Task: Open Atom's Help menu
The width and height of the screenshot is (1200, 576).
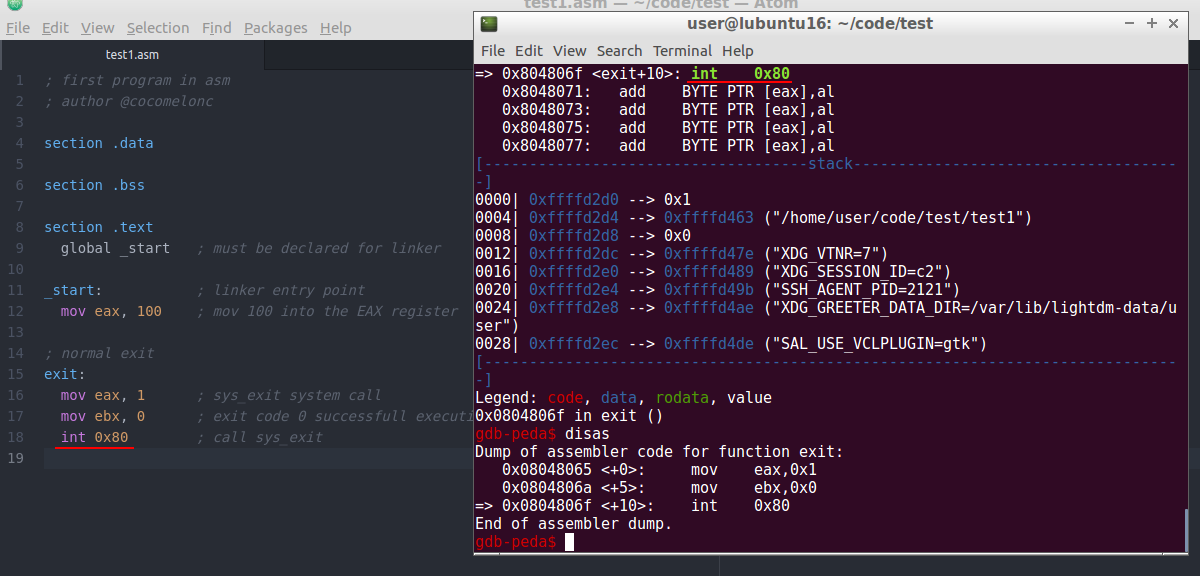Action: (336, 28)
